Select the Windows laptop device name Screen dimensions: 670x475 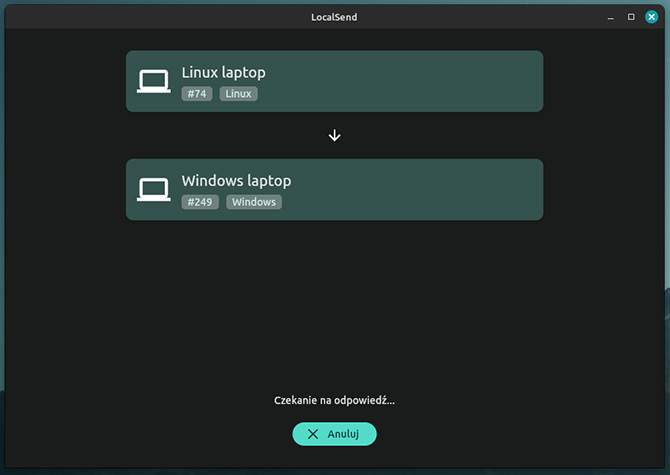236,181
